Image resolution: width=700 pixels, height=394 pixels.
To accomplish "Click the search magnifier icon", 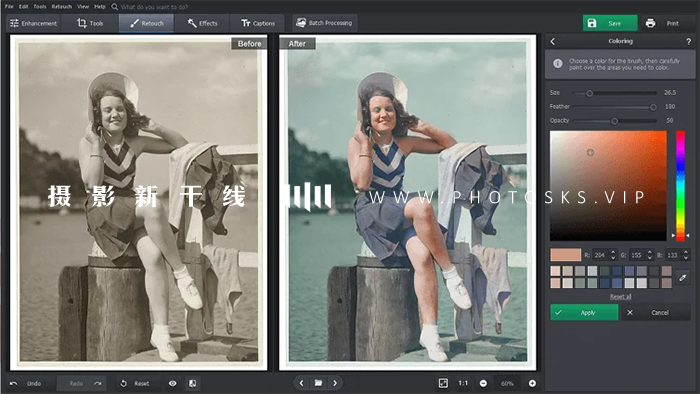I will [x=115, y=7].
